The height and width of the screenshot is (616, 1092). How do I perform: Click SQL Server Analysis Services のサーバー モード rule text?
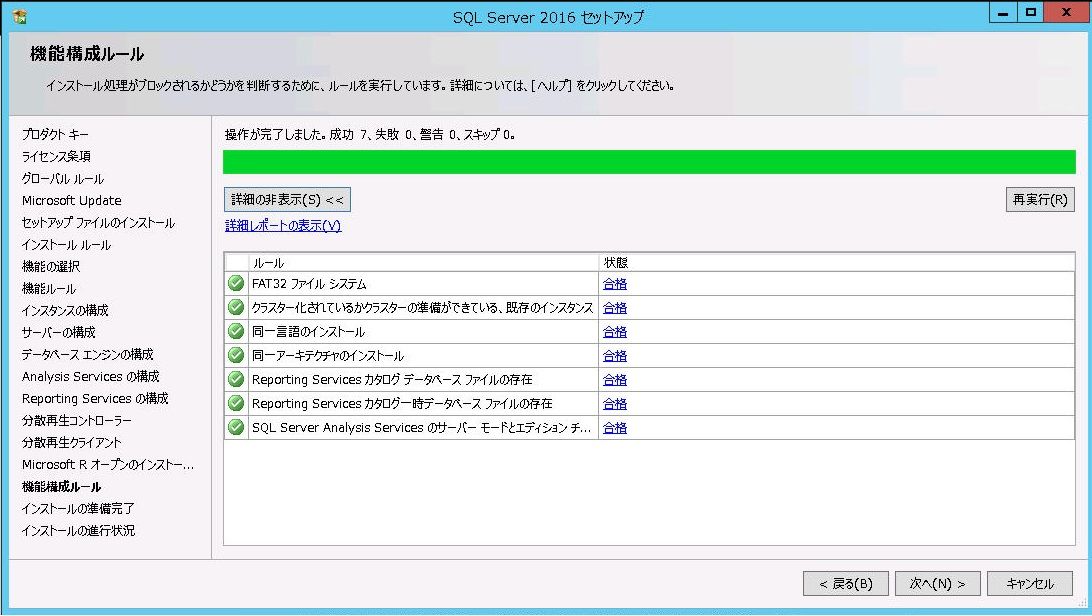pos(421,428)
